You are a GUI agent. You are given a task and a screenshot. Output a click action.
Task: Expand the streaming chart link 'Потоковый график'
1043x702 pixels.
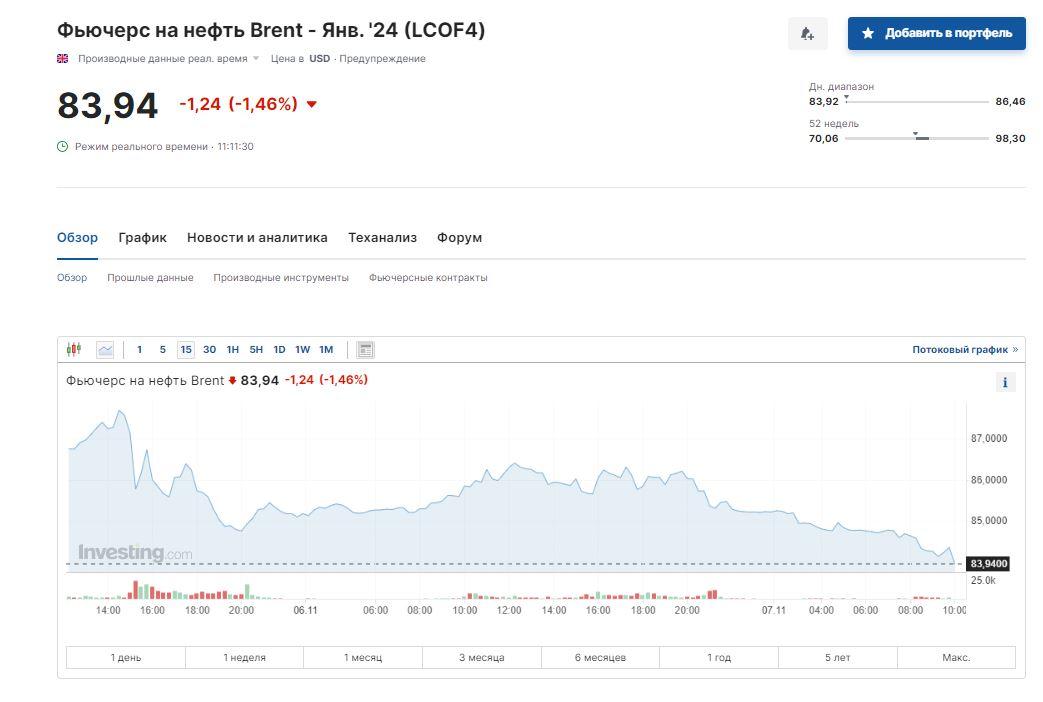(x=964, y=350)
